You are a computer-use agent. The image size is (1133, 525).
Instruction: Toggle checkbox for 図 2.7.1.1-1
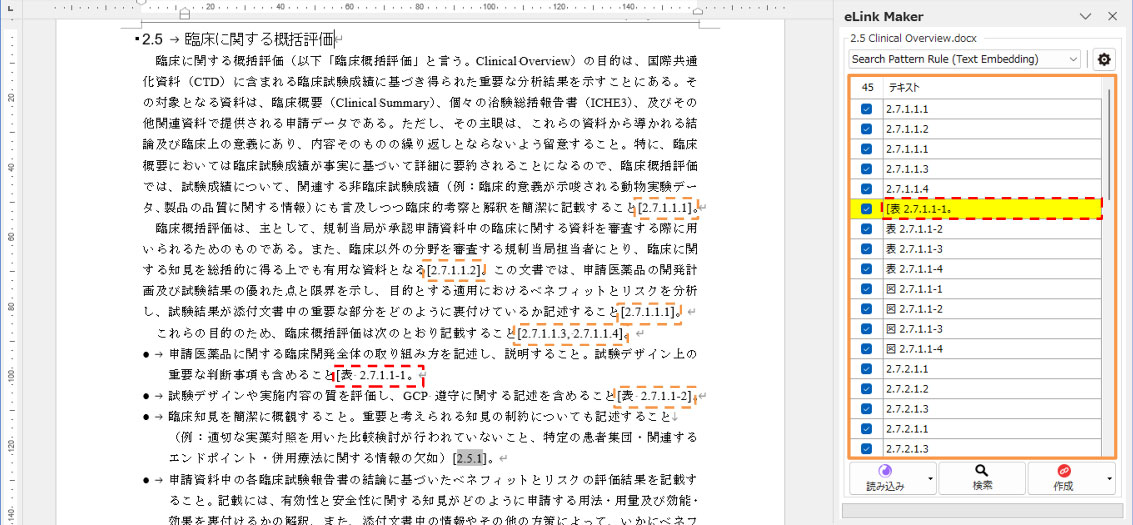click(866, 289)
